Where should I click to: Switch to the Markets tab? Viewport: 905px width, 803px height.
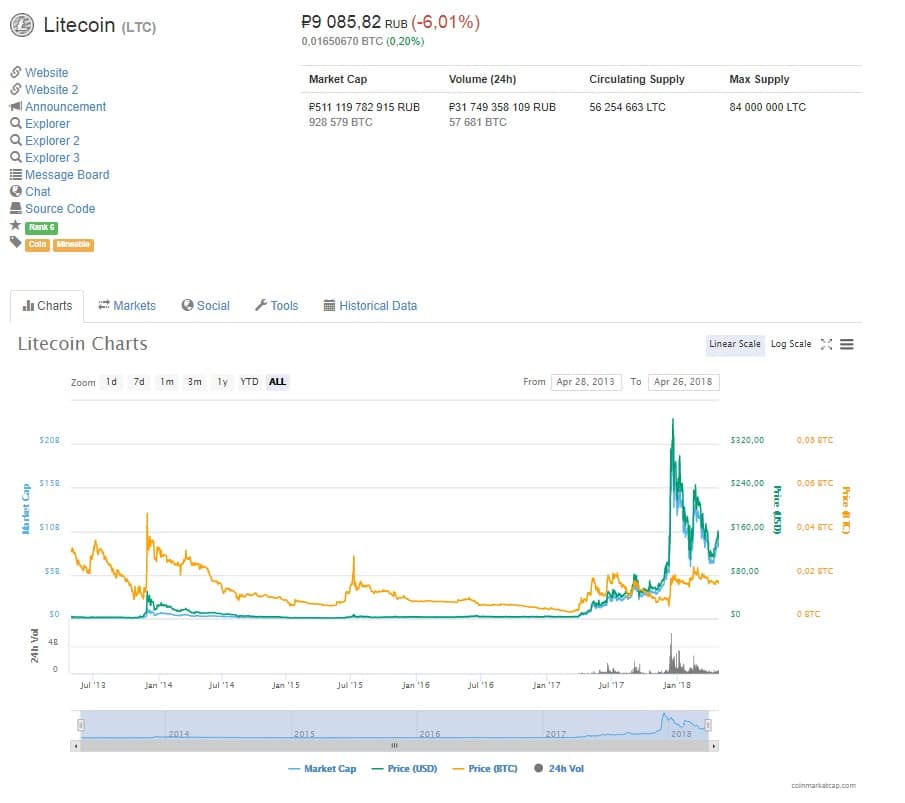(x=127, y=306)
